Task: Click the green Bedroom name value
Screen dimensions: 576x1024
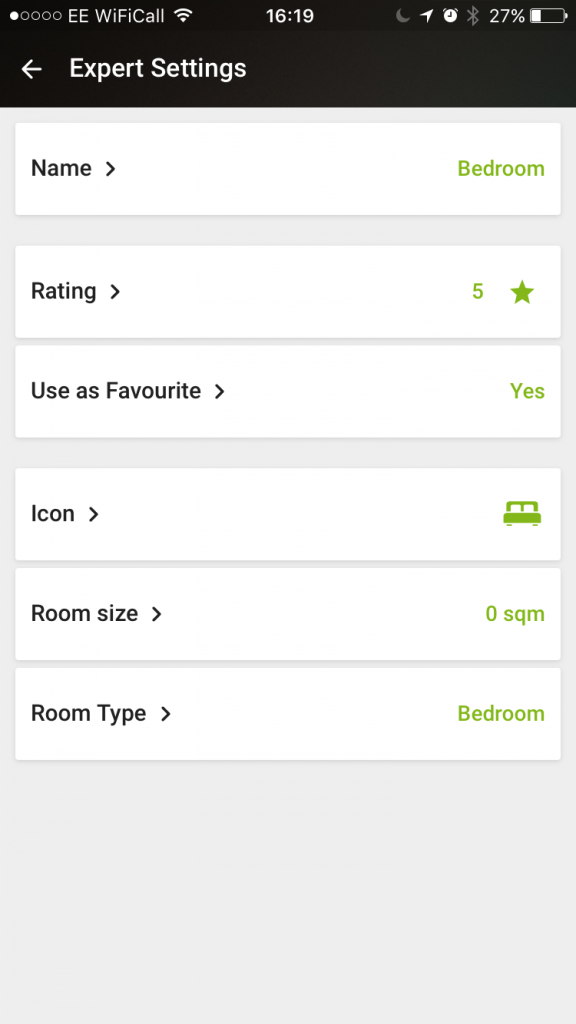Action: click(x=501, y=168)
